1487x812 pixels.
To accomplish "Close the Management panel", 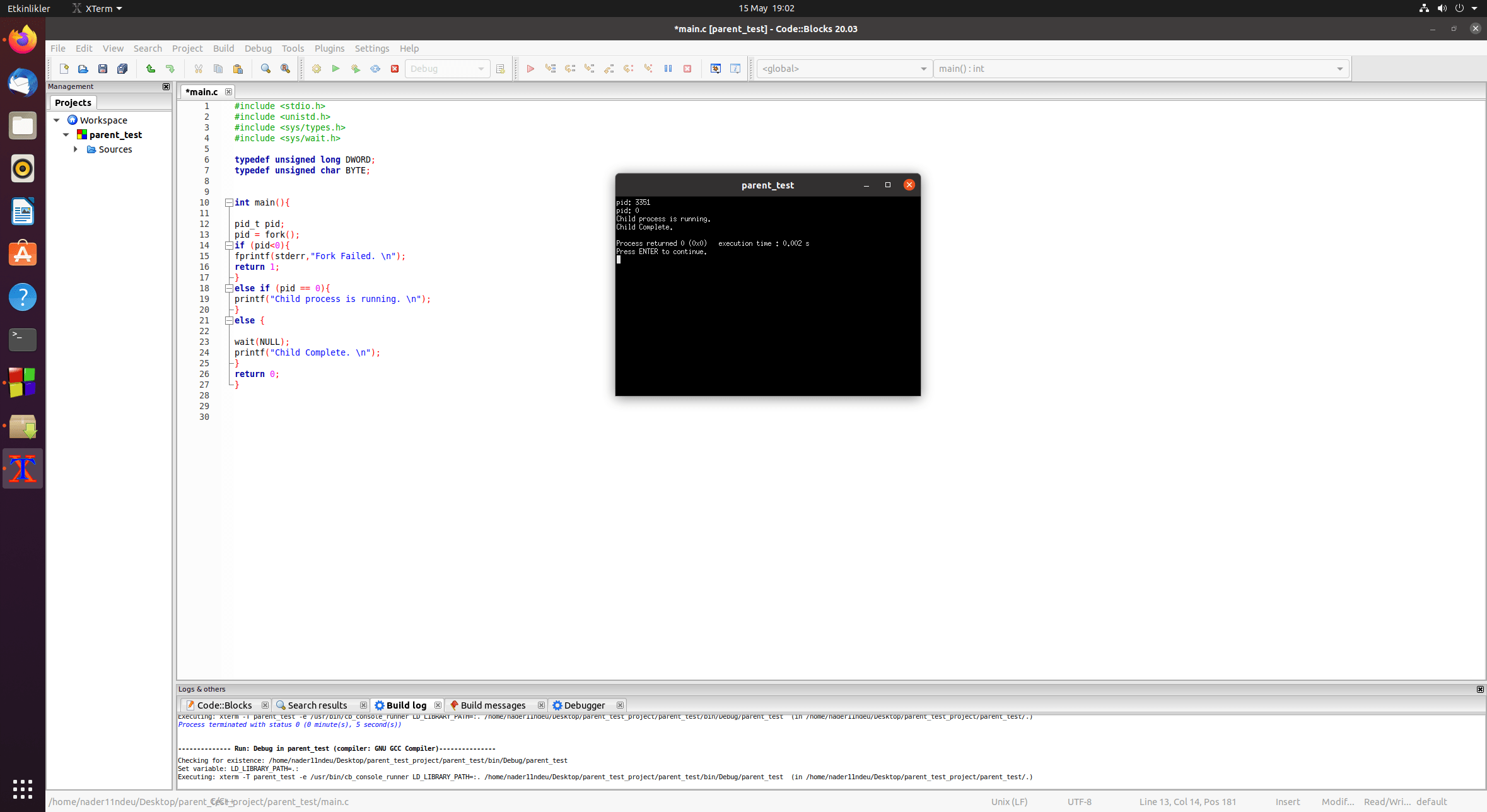I will (166, 87).
